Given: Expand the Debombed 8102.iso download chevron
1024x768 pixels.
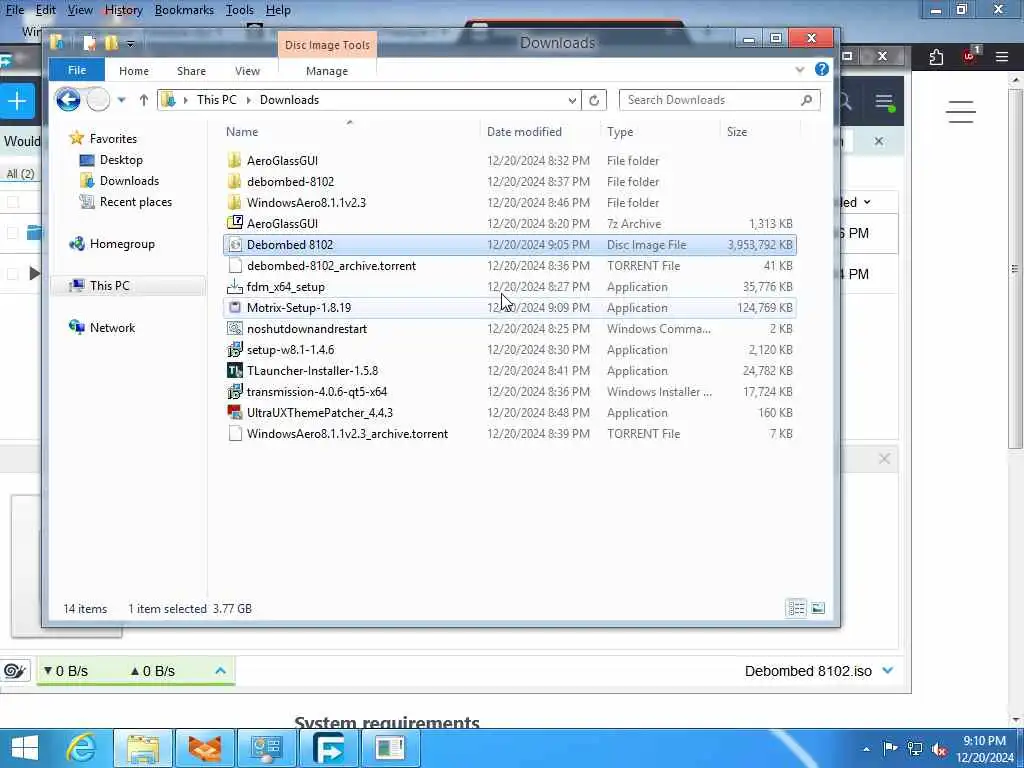Looking at the screenshot, I should [888, 671].
